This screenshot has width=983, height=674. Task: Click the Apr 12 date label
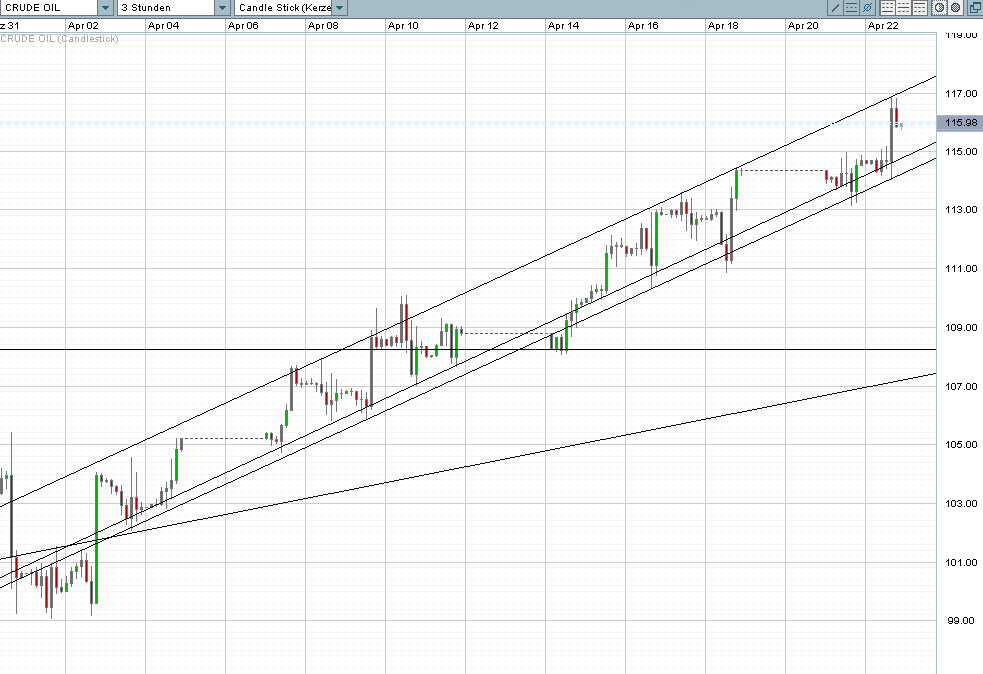tap(483, 26)
